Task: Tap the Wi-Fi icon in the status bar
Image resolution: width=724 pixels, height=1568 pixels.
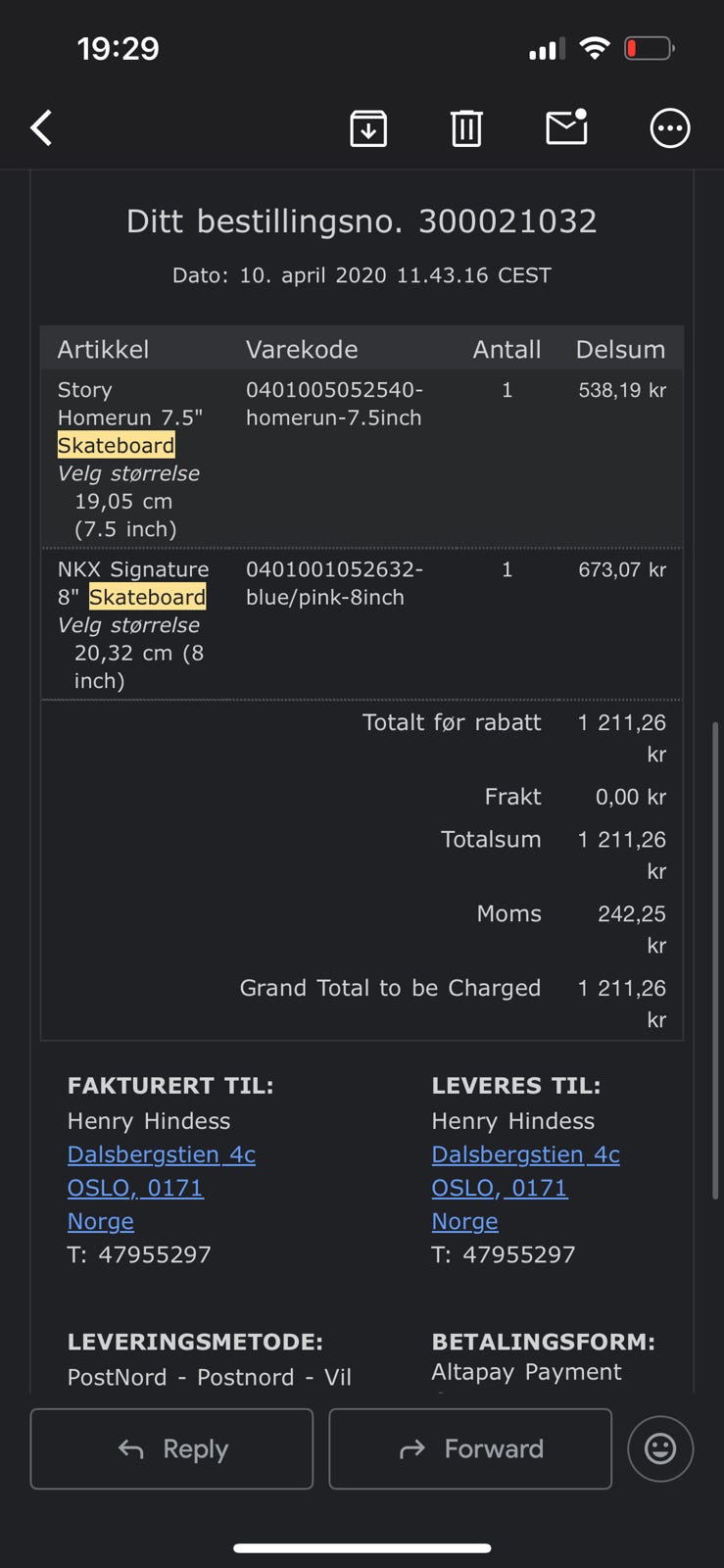Action: (594, 48)
